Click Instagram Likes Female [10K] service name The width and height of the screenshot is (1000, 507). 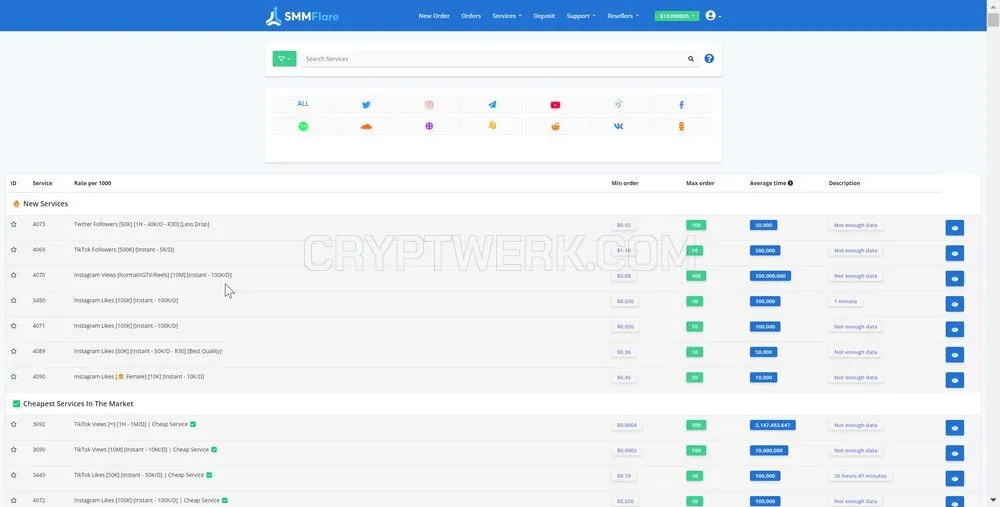click(139, 377)
